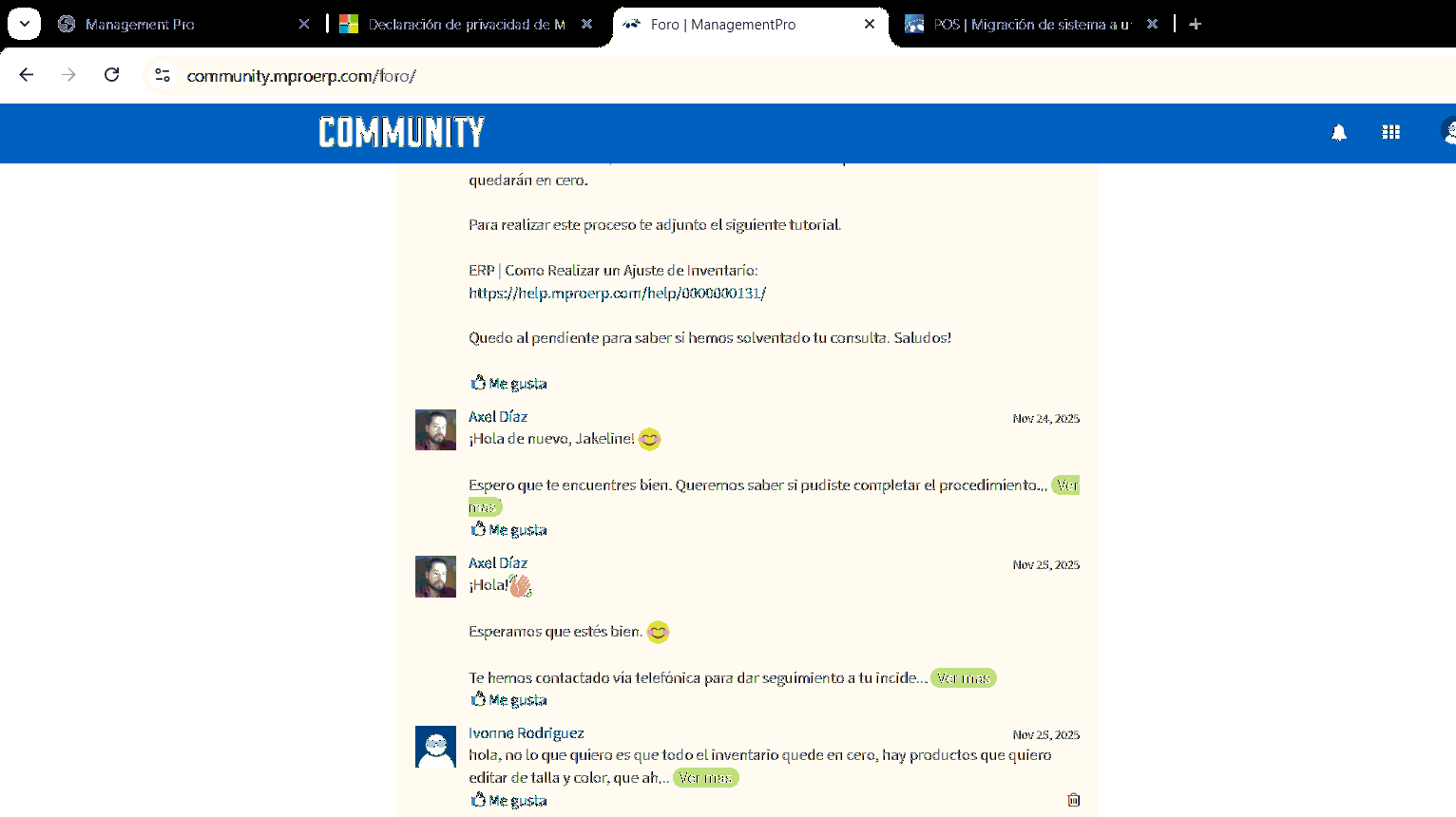Expand the tab search dropdown arrow
The image size is (1456, 817).
(24, 24)
